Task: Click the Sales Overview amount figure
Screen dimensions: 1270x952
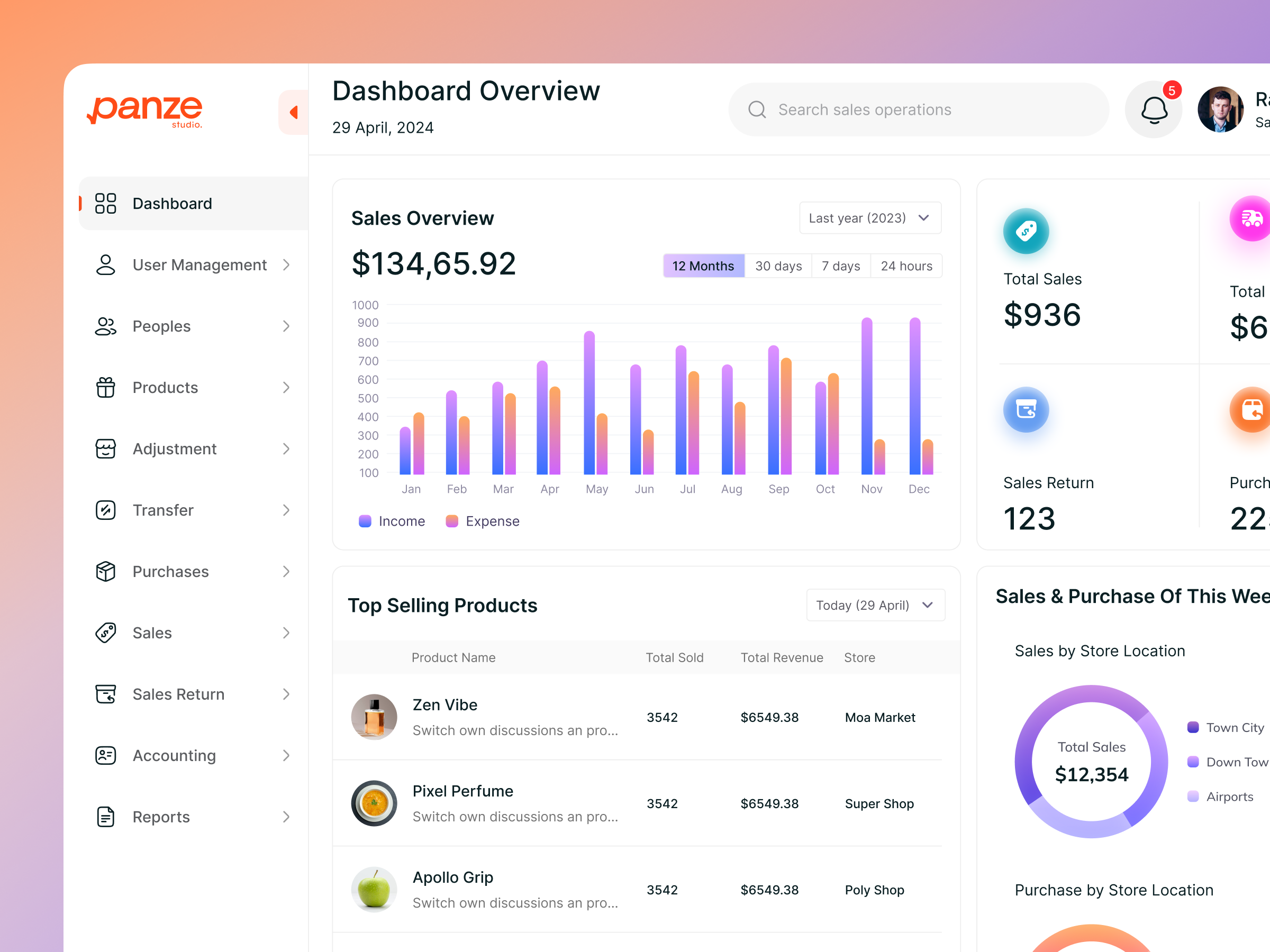Action: coord(433,264)
